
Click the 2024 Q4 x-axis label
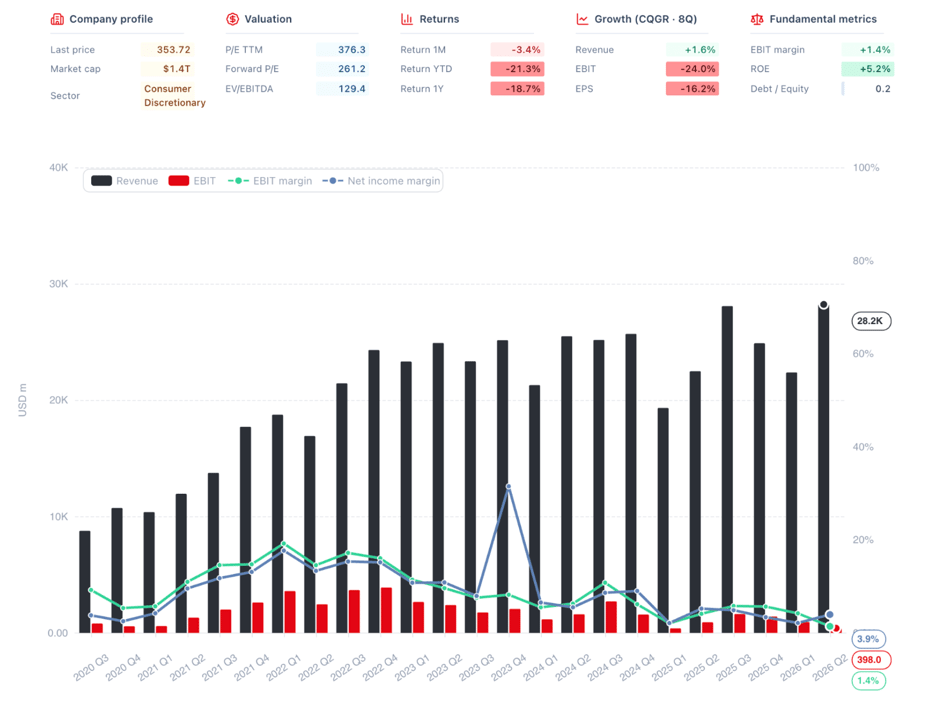[637, 667]
